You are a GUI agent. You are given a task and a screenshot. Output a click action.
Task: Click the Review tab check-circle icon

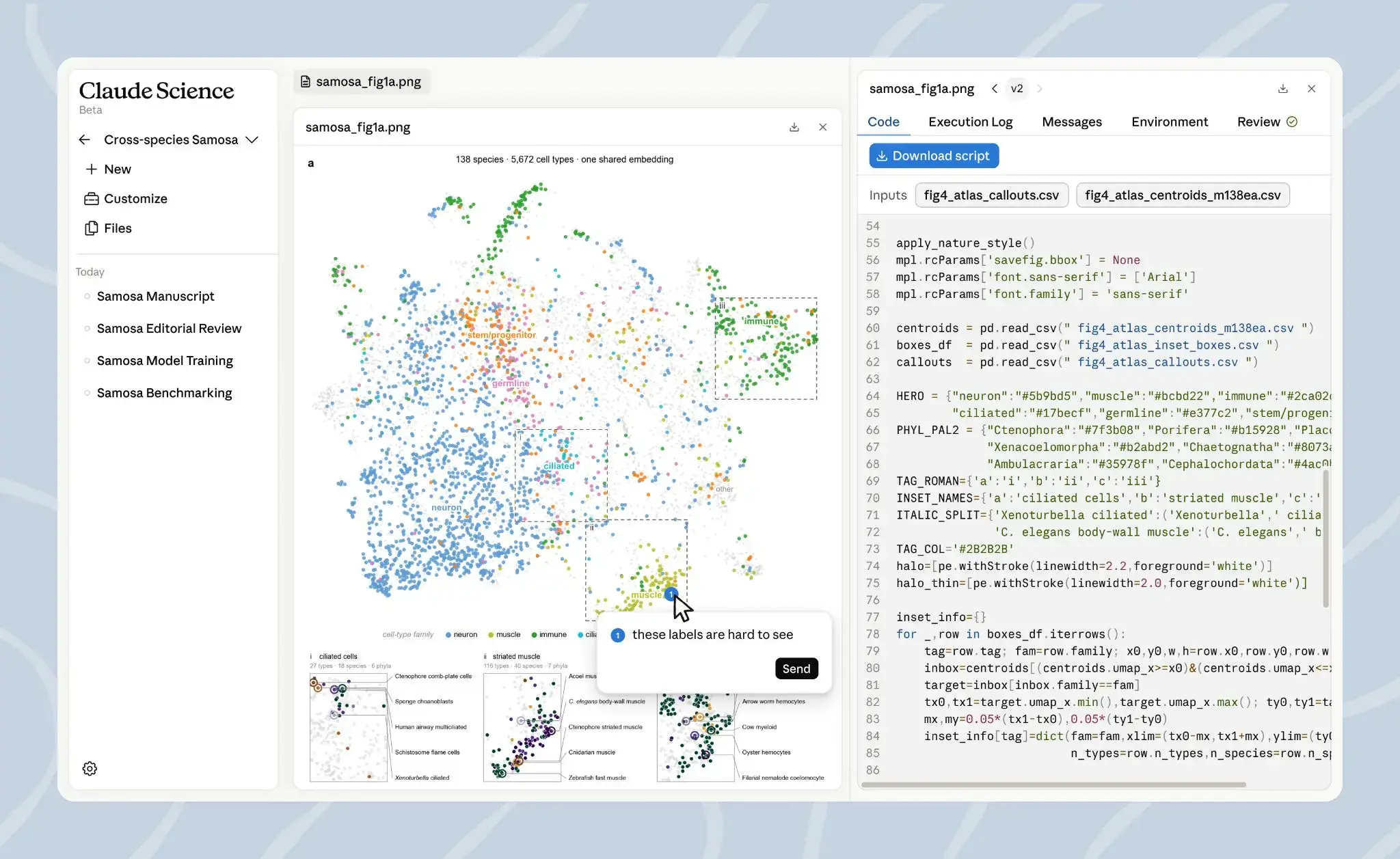[x=1291, y=122]
